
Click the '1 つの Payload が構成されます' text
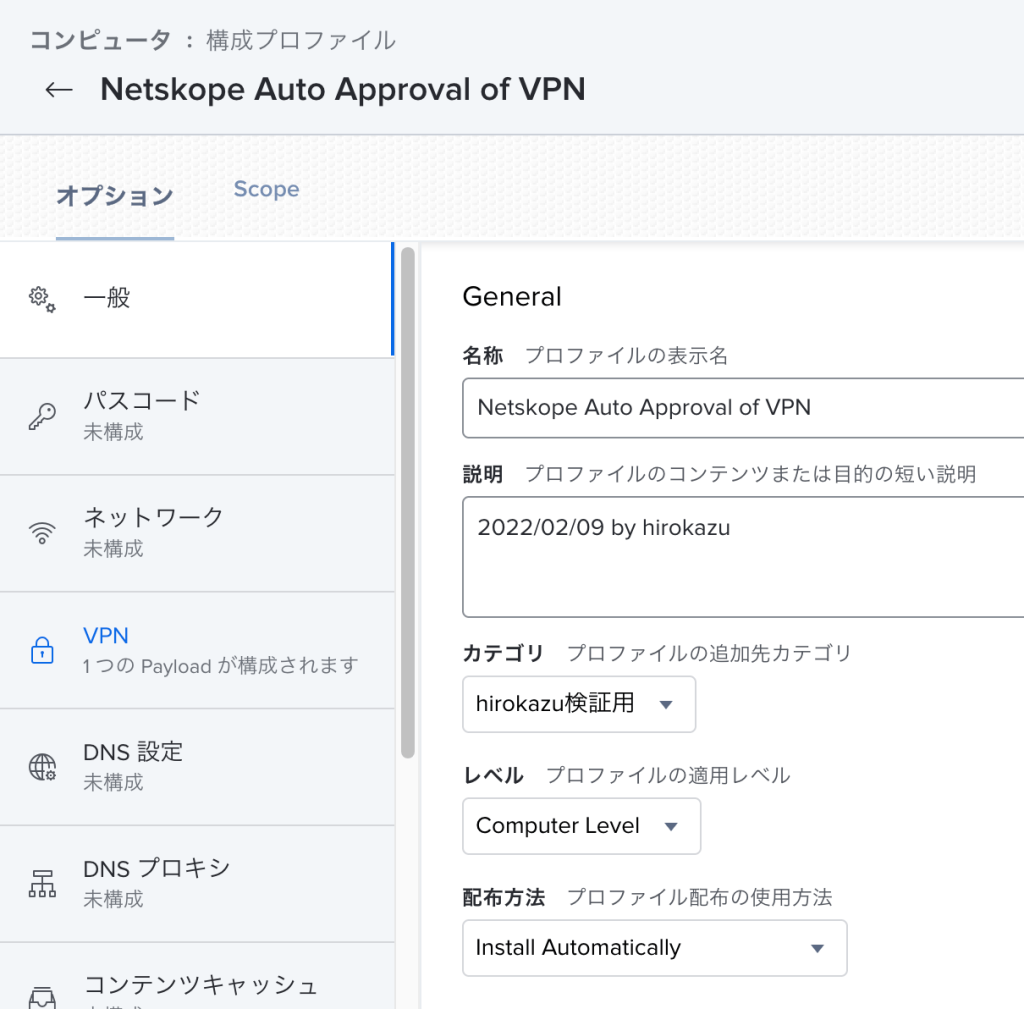point(221,666)
